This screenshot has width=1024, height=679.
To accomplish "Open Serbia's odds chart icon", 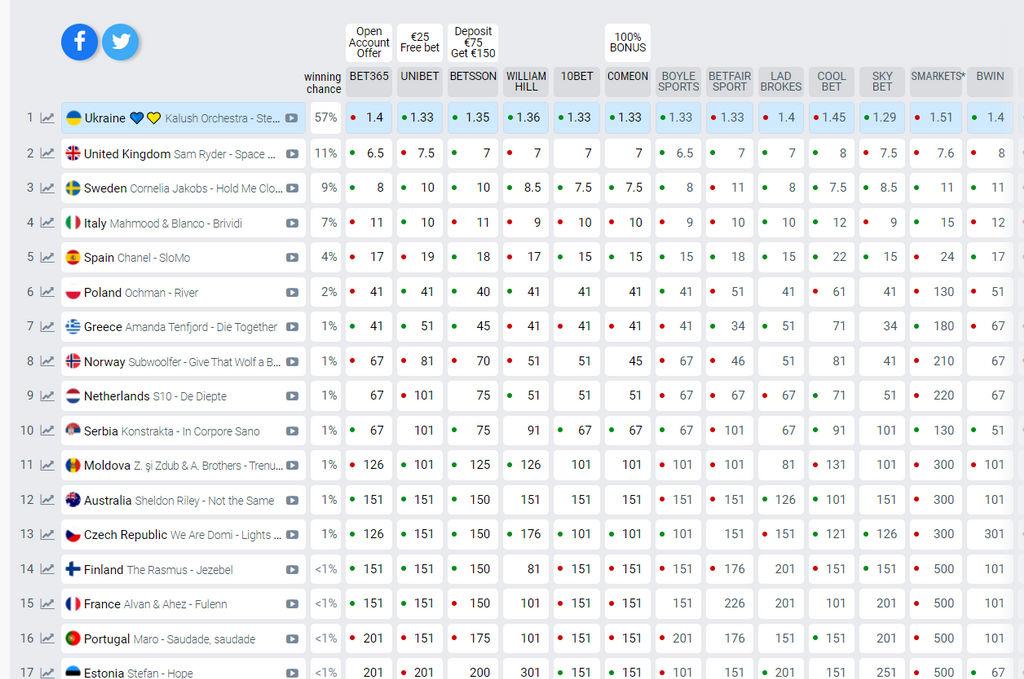I will pos(47,430).
